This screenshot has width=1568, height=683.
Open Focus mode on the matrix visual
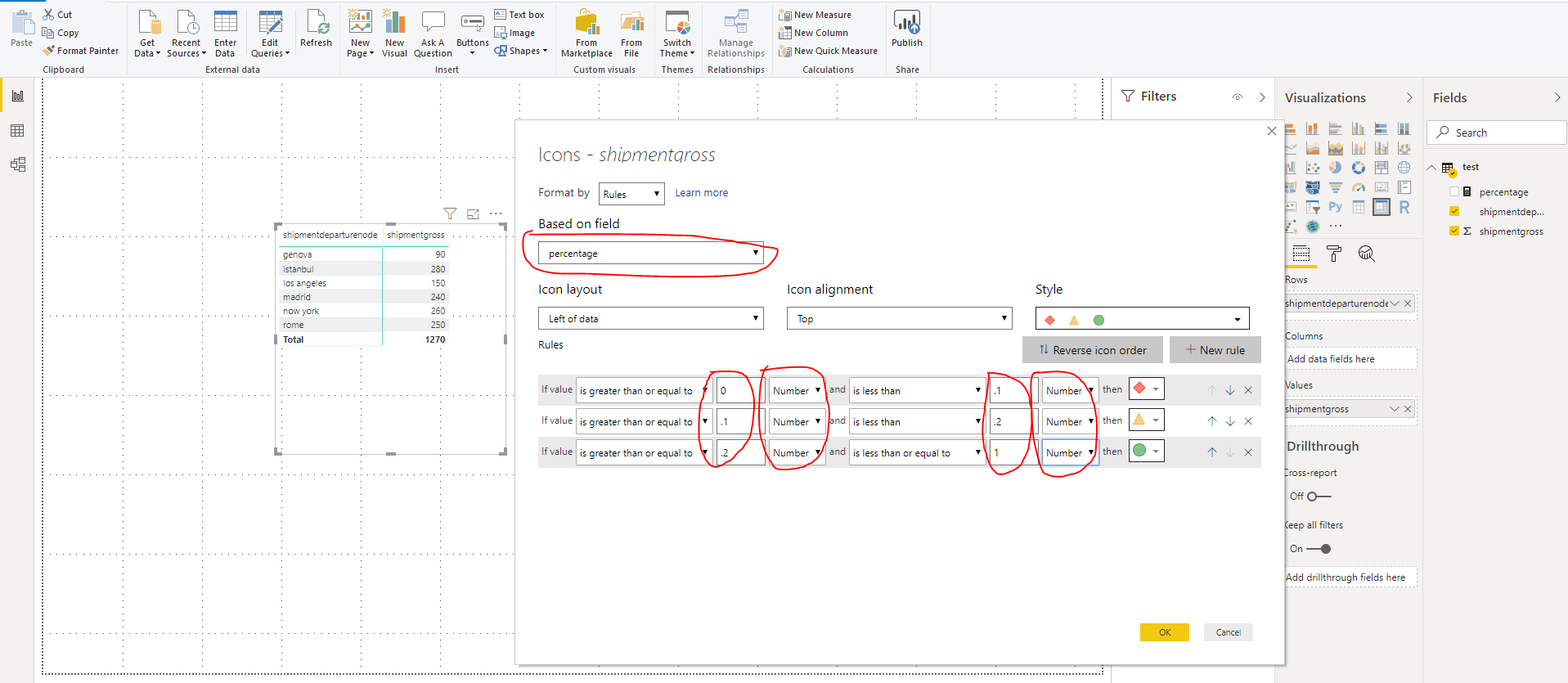(x=473, y=213)
